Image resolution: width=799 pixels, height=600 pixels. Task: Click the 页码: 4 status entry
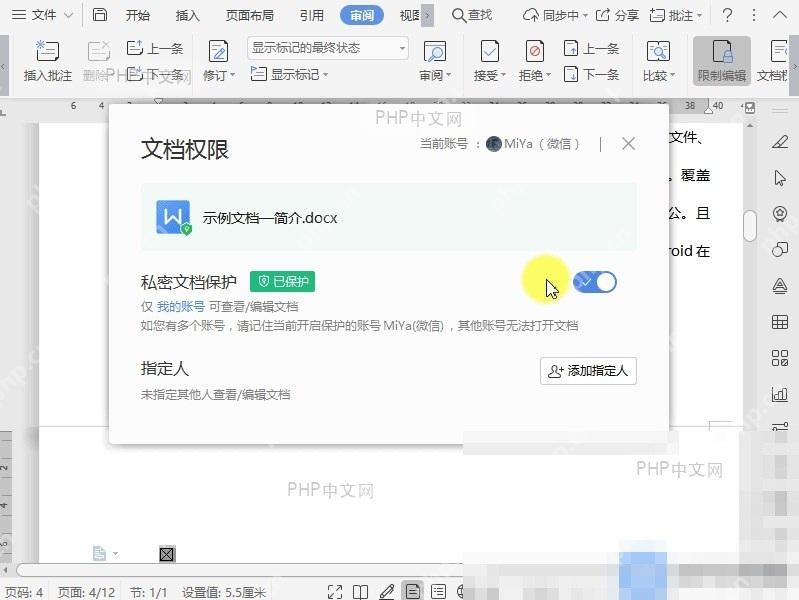[x=24, y=592]
